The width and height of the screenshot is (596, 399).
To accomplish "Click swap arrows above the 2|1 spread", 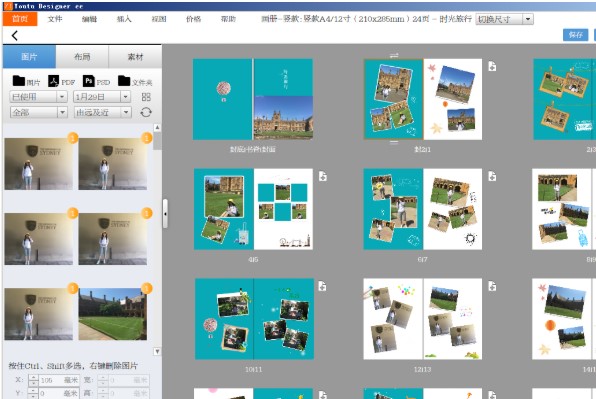I will [394, 55].
